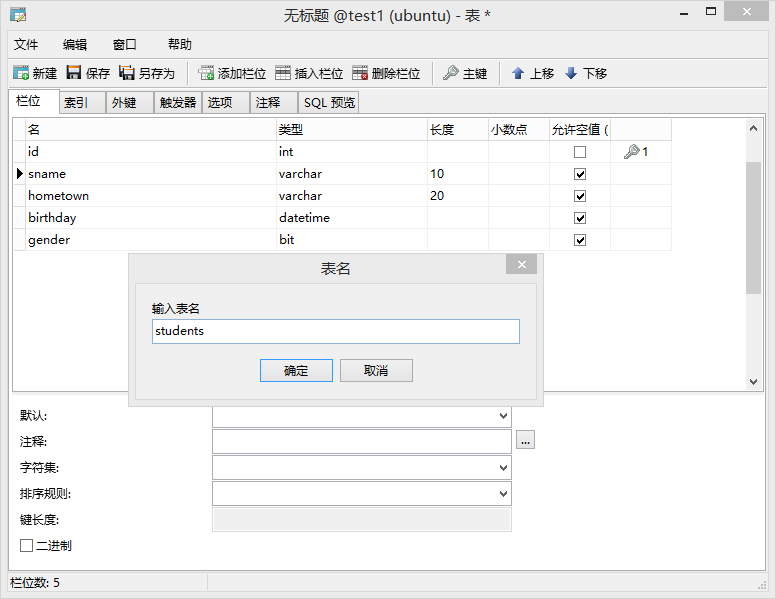Click the 新建 (New) toolbar icon

coord(21,73)
